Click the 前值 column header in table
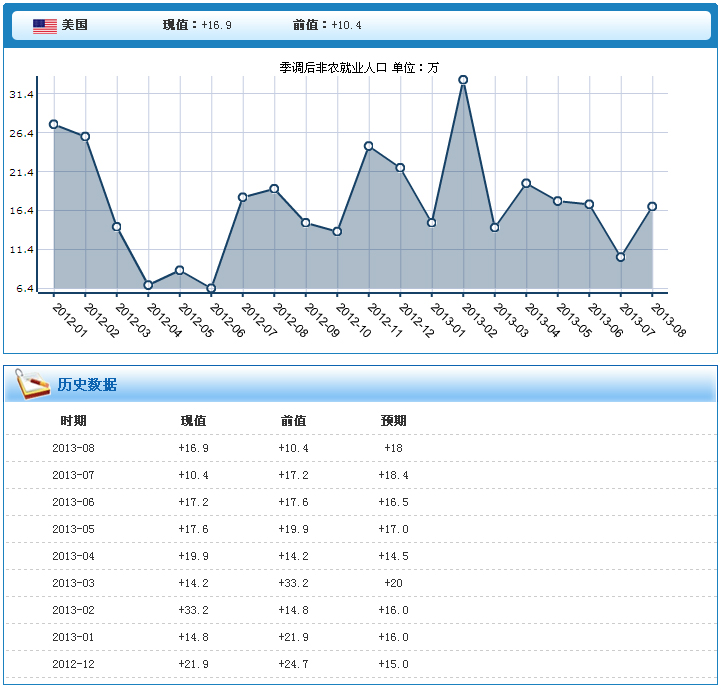This screenshot has height=690, width=721. pos(293,421)
